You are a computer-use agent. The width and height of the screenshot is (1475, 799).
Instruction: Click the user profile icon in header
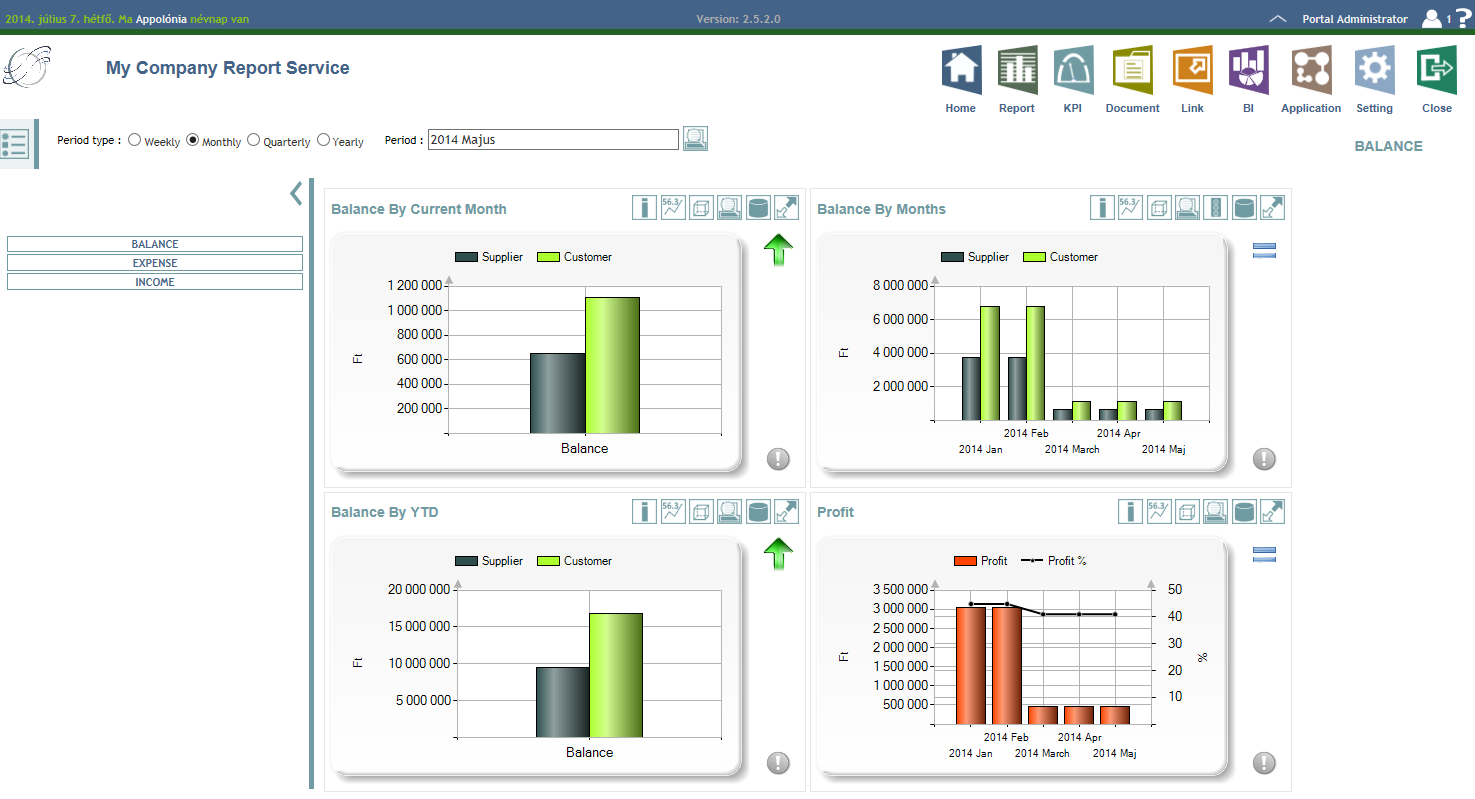1432,18
